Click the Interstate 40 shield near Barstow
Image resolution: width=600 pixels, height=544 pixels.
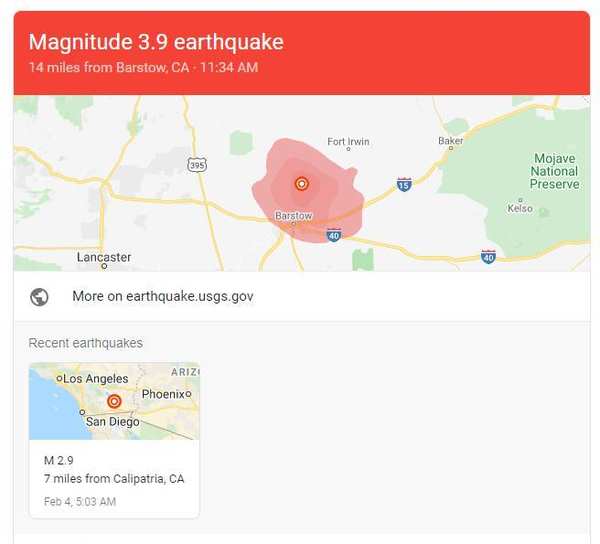click(x=334, y=235)
